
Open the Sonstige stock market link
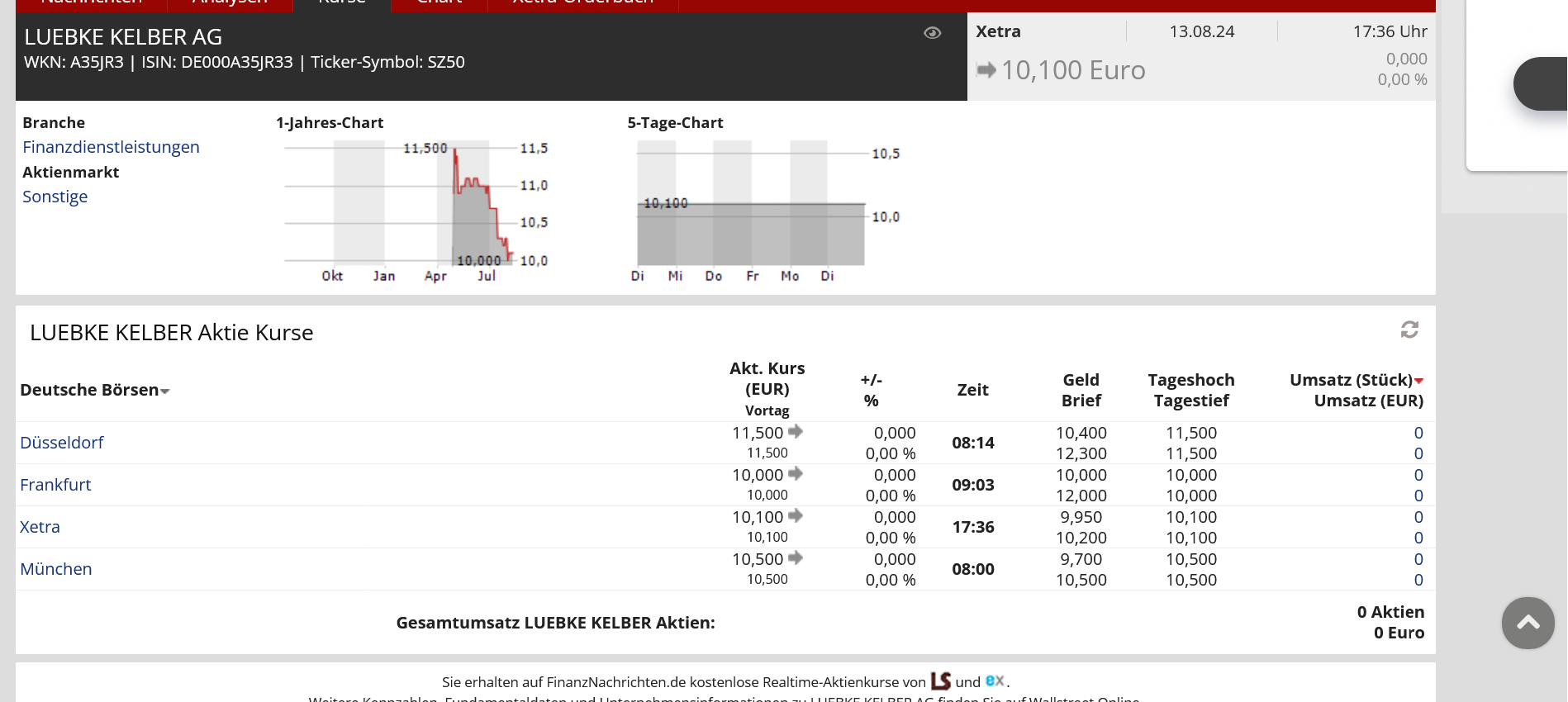(x=55, y=197)
